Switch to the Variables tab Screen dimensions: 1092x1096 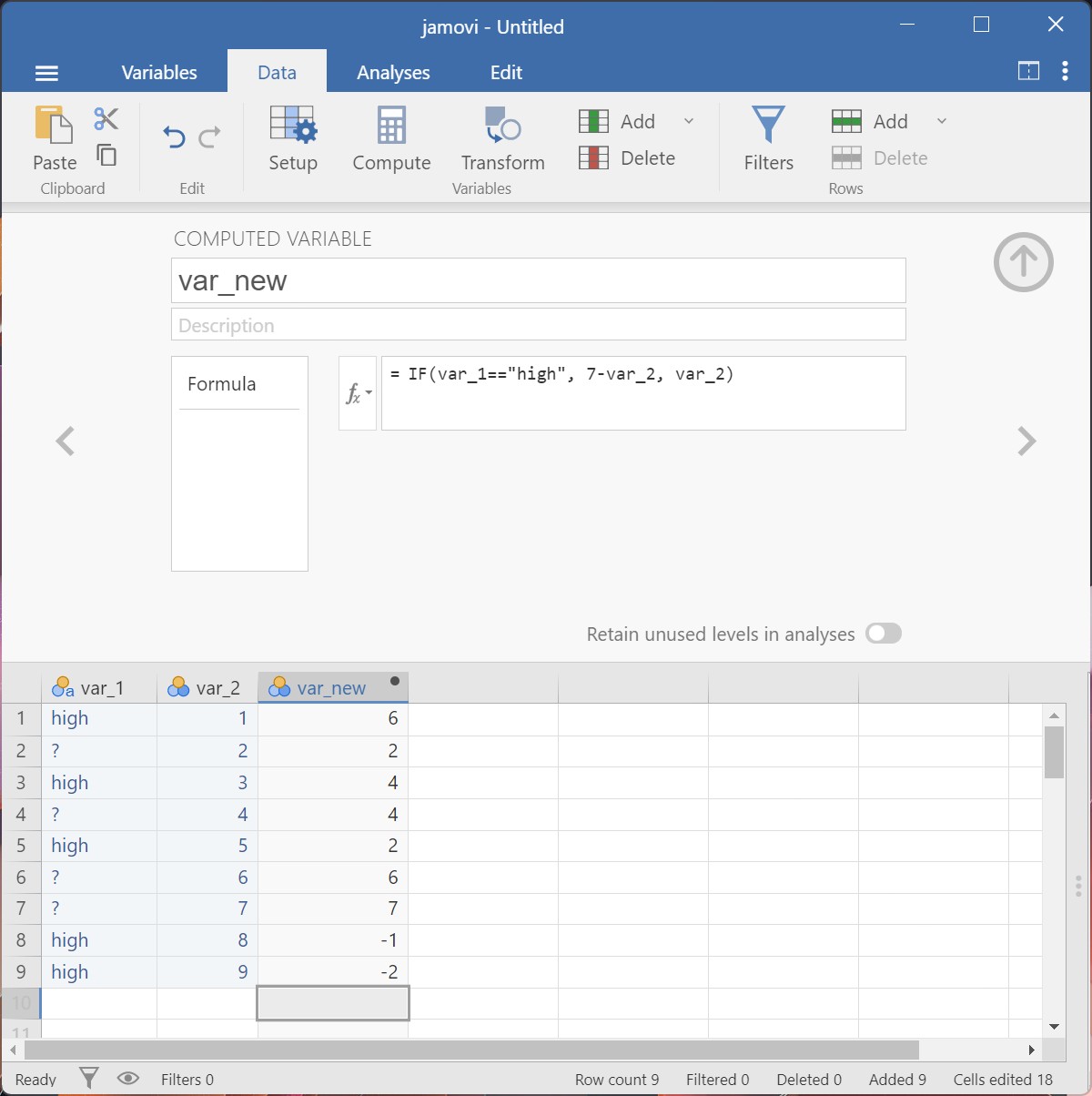(x=159, y=73)
